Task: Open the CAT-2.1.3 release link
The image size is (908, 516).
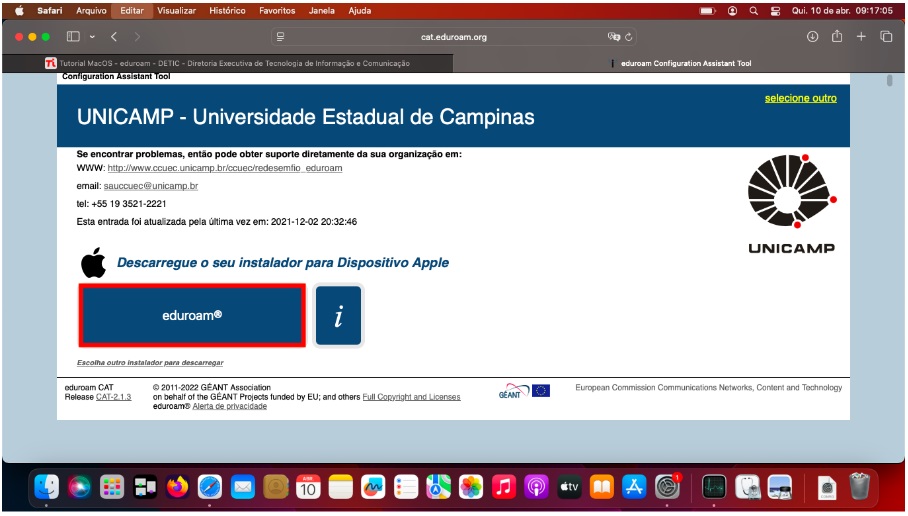Action: pyautogui.click(x=114, y=397)
